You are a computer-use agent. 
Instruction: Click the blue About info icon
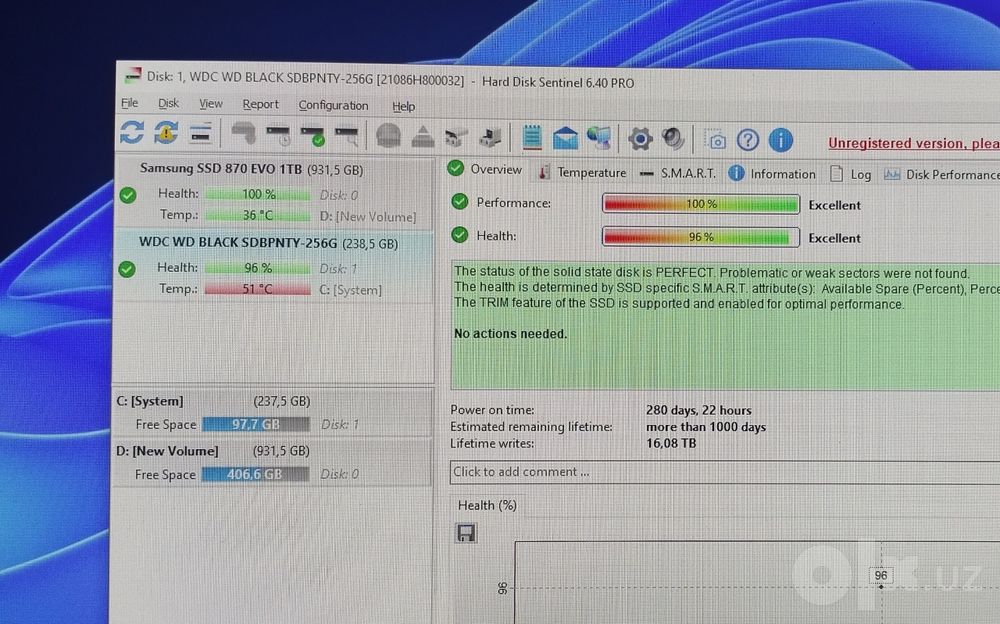[781, 140]
